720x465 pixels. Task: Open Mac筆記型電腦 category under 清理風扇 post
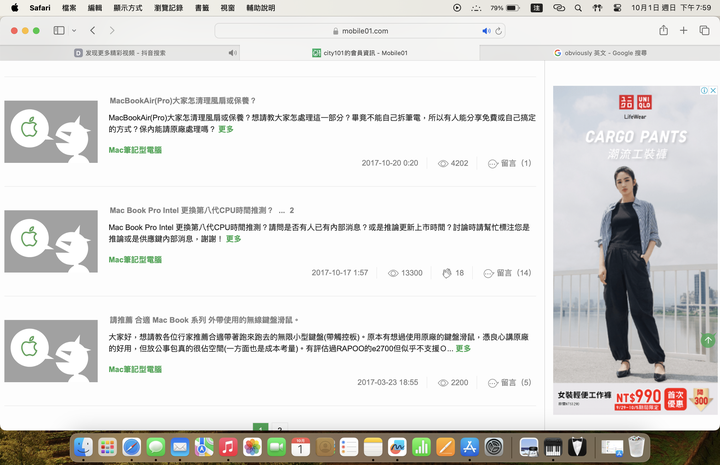point(135,150)
